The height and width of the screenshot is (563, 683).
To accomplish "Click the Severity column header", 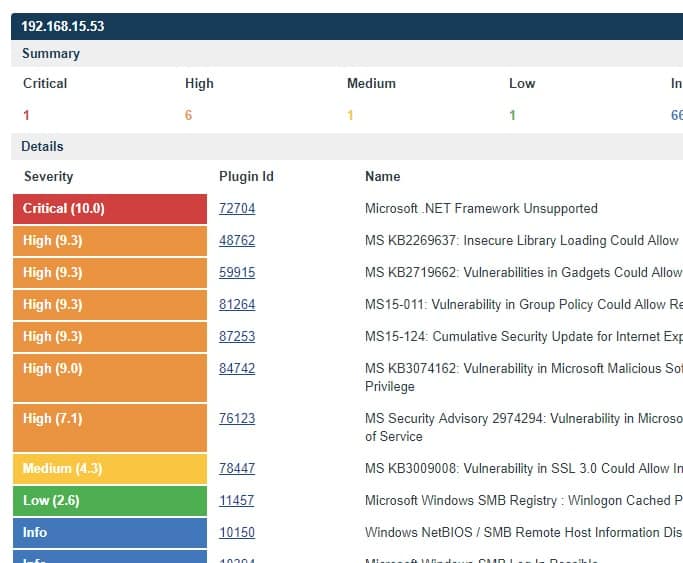I will click(x=49, y=176).
